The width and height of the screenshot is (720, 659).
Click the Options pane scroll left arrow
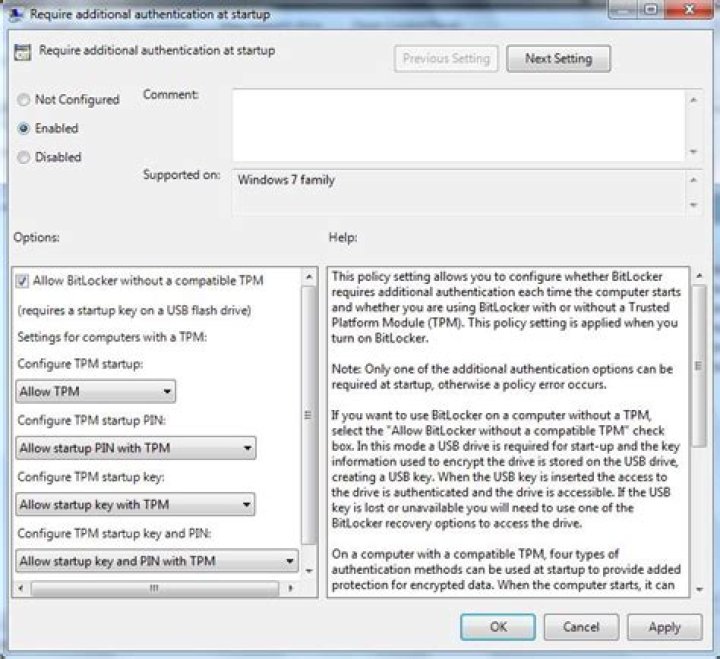[x=21, y=588]
